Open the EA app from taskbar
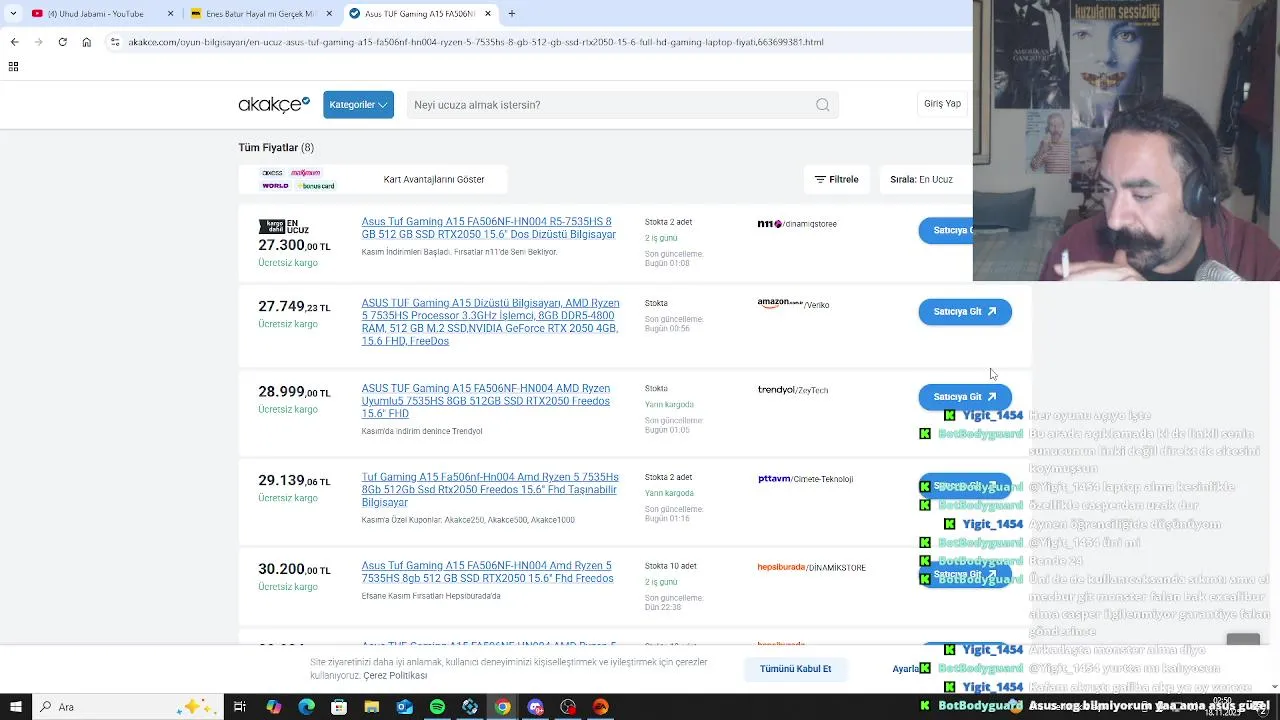Image resolution: width=1280 pixels, height=720 pixels. click(601, 707)
